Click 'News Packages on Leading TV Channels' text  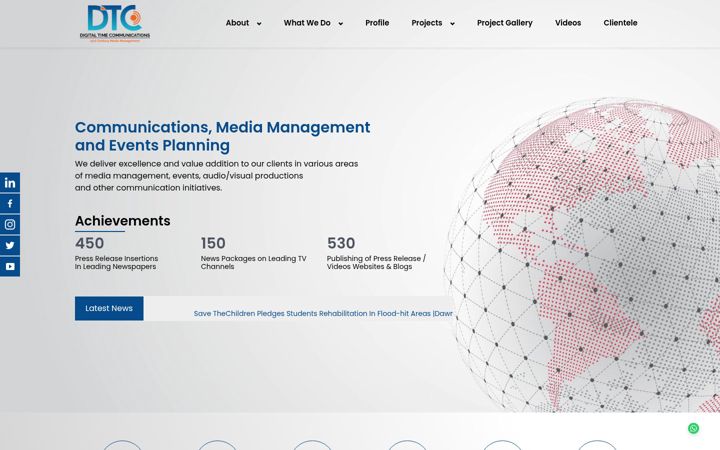pyautogui.click(x=253, y=263)
